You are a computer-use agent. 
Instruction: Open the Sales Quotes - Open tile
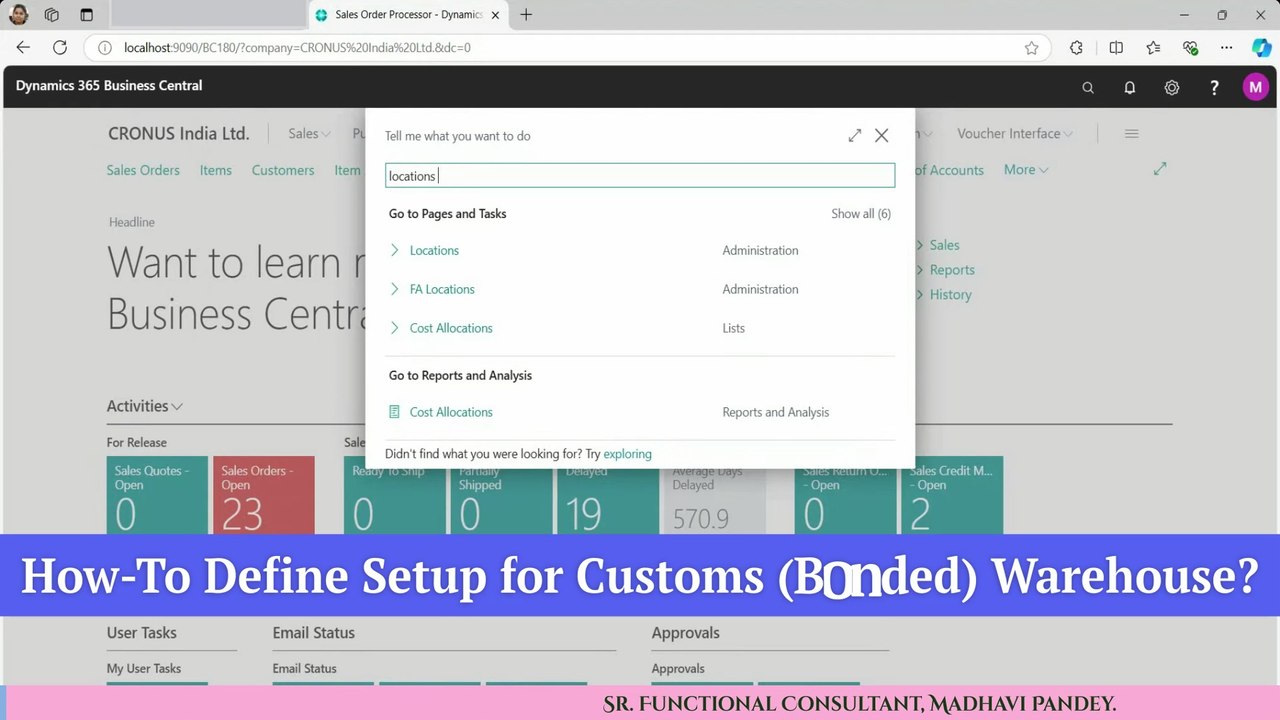tap(157, 495)
